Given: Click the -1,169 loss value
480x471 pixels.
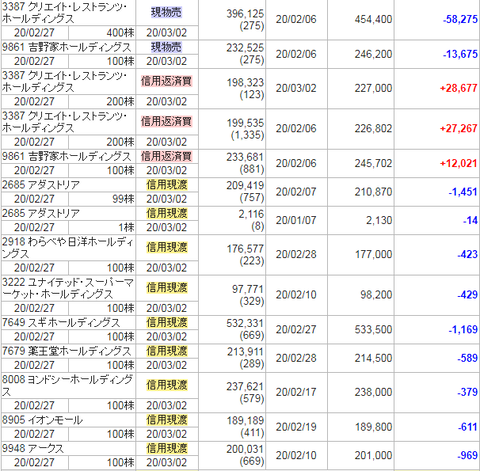Looking at the screenshot, I should (x=463, y=330).
